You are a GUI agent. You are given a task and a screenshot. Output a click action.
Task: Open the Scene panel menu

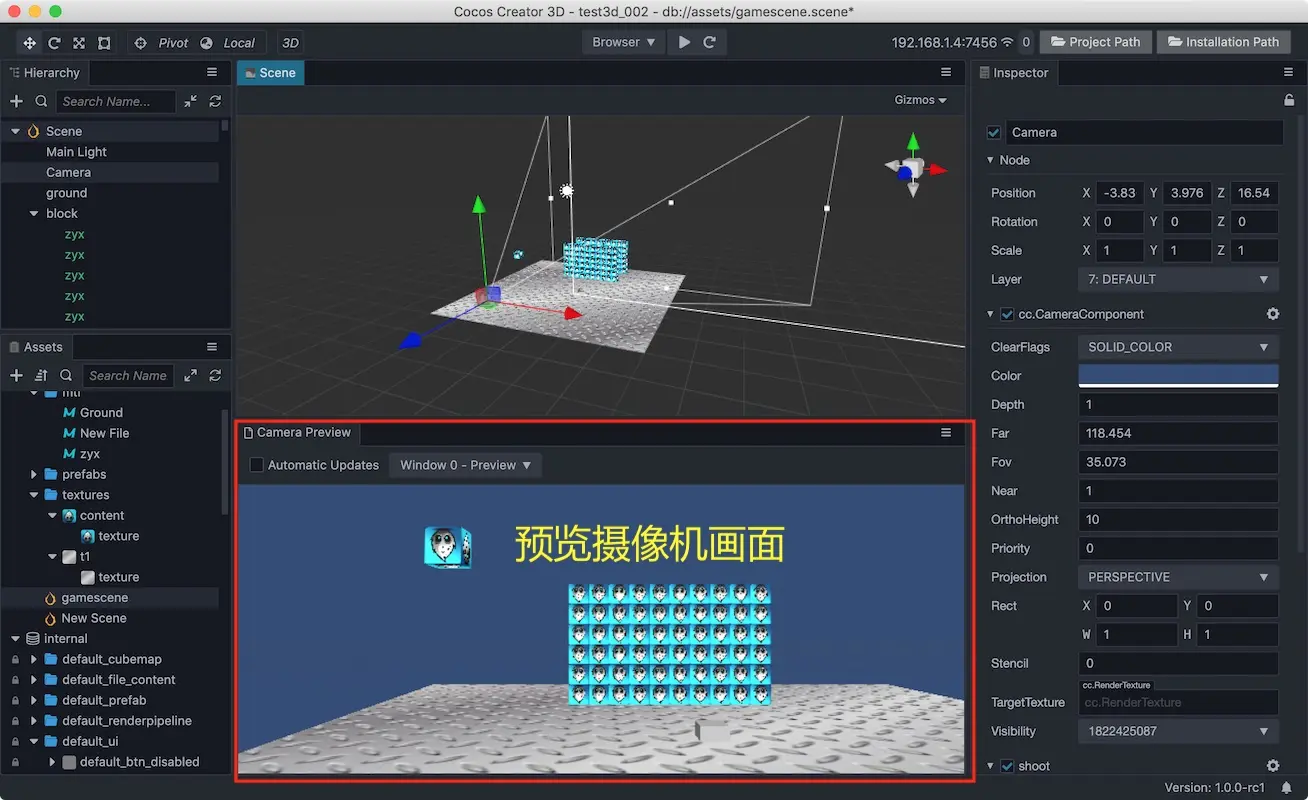tap(946, 73)
